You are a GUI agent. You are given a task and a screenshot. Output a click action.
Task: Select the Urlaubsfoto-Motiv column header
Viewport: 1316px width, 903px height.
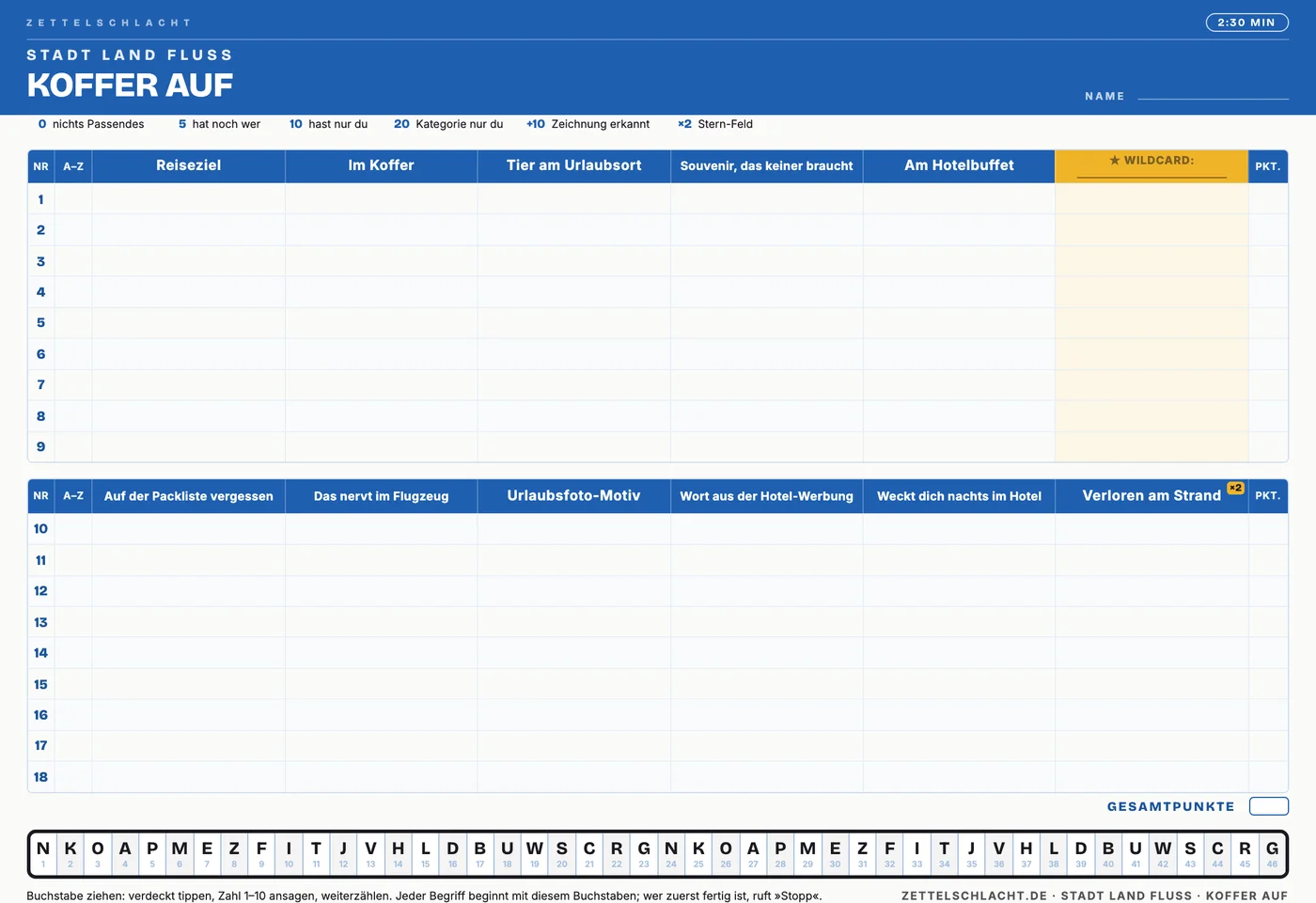point(573,496)
